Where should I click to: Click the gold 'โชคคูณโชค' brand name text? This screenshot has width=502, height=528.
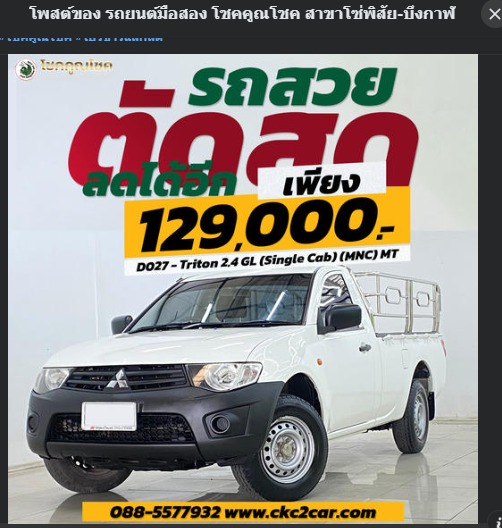(77, 67)
